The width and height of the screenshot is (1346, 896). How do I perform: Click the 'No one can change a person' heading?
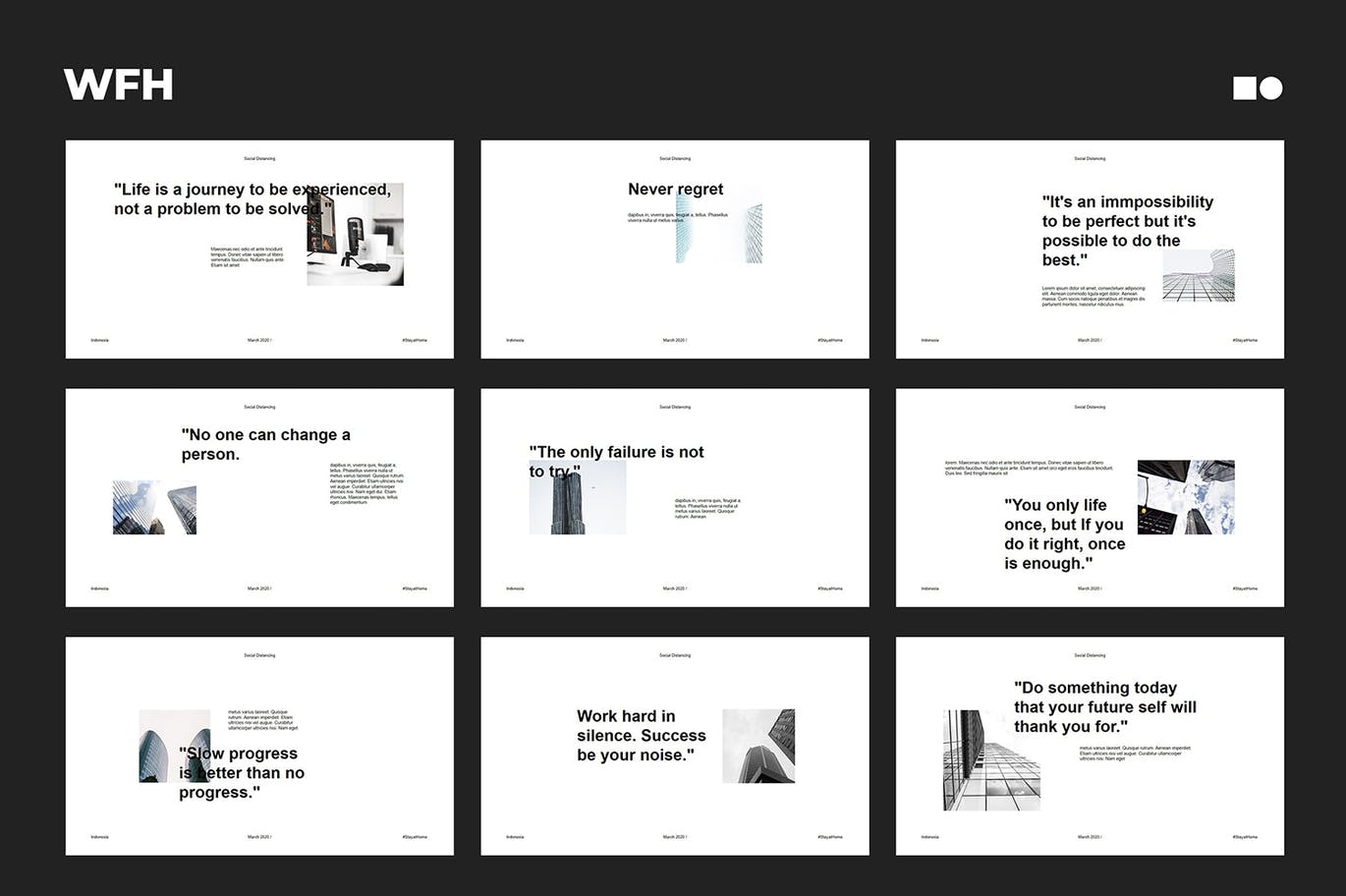click(x=265, y=444)
